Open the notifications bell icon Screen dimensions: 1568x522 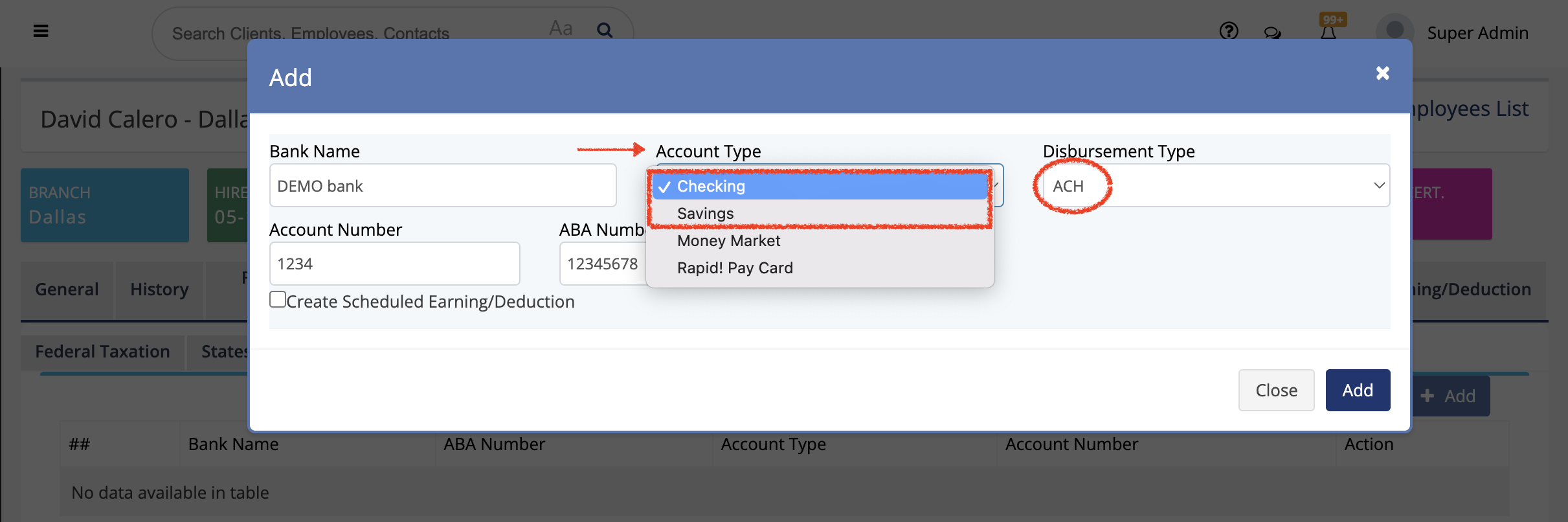tap(1328, 32)
